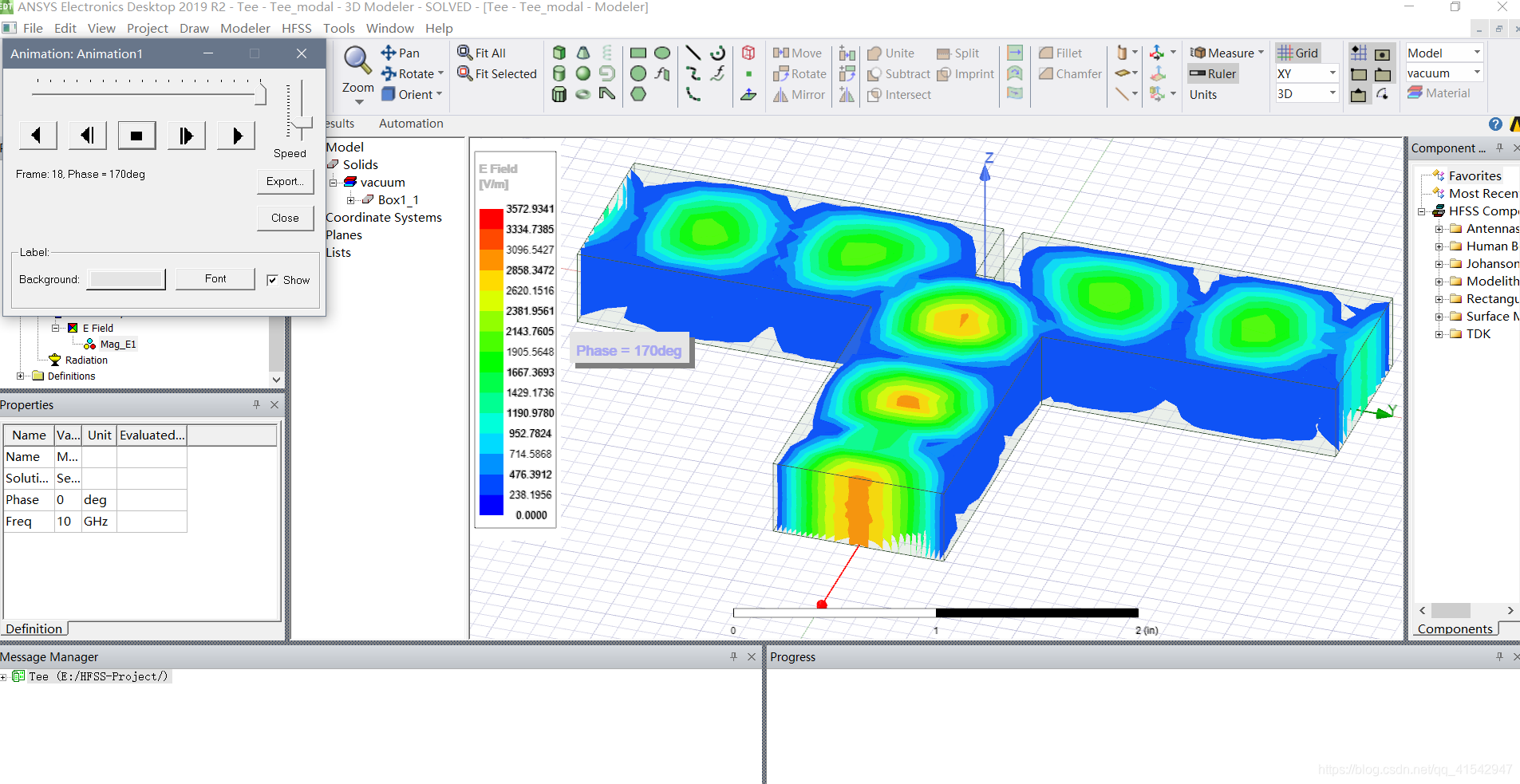Image resolution: width=1520 pixels, height=784 pixels.
Task: Play the animation forward
Action: pyautogui.click(x=235, y=136)
